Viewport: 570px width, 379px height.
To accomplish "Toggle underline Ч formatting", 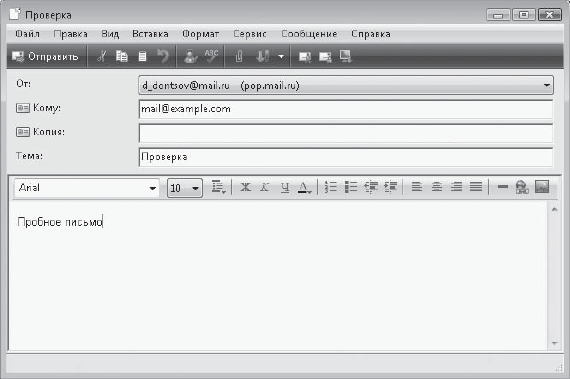I will pyautogui.click(x=285, y=187).
